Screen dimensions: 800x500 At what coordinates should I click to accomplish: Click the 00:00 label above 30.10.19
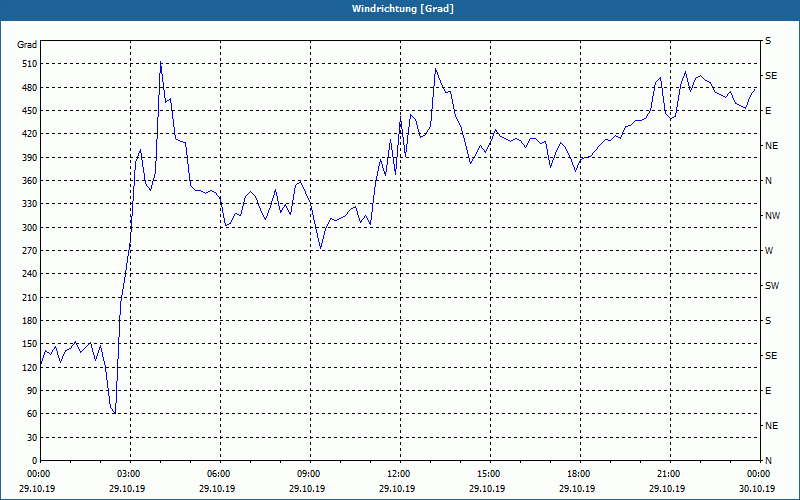point(760,474)
